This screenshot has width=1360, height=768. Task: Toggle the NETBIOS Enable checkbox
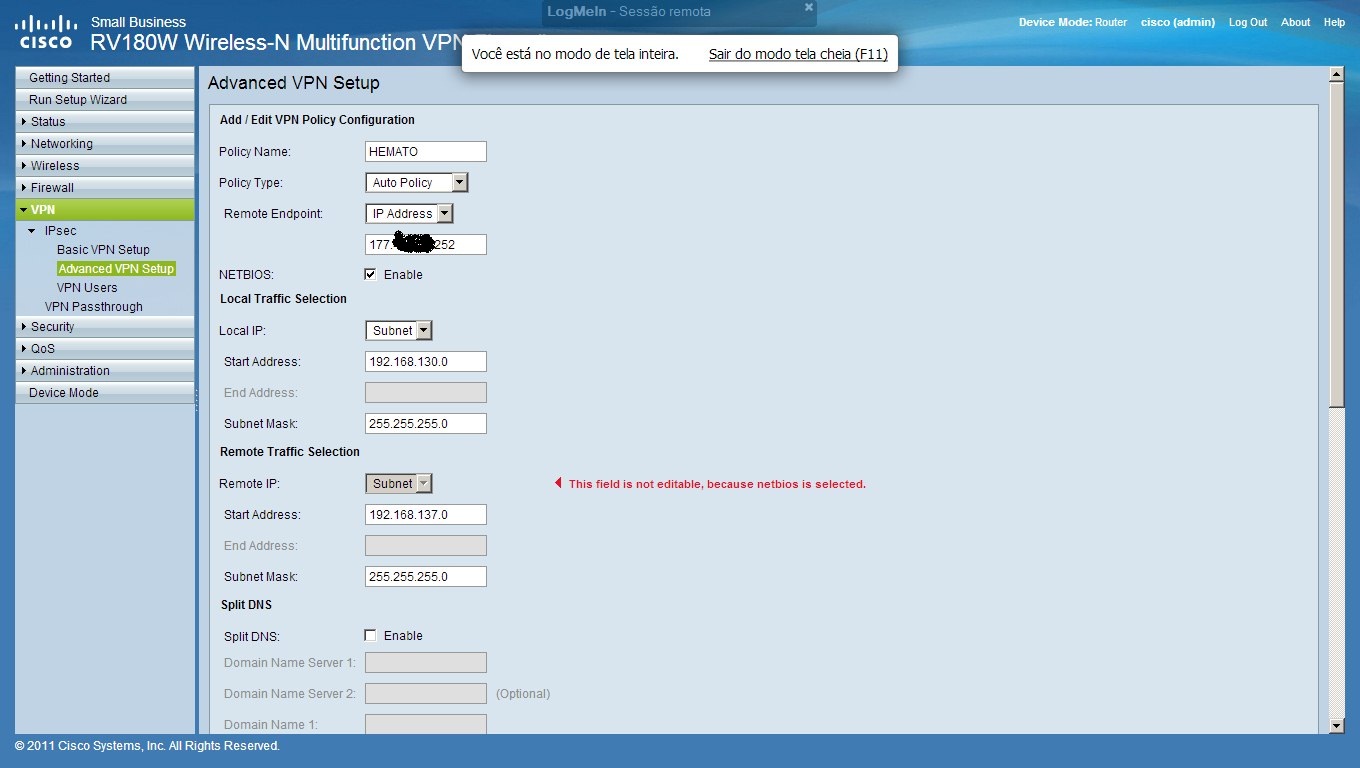(371, 274)
